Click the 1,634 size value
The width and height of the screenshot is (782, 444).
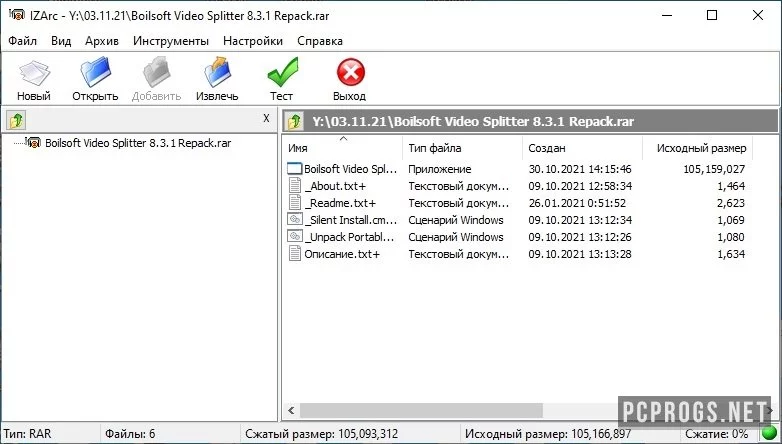click(731, 254)
